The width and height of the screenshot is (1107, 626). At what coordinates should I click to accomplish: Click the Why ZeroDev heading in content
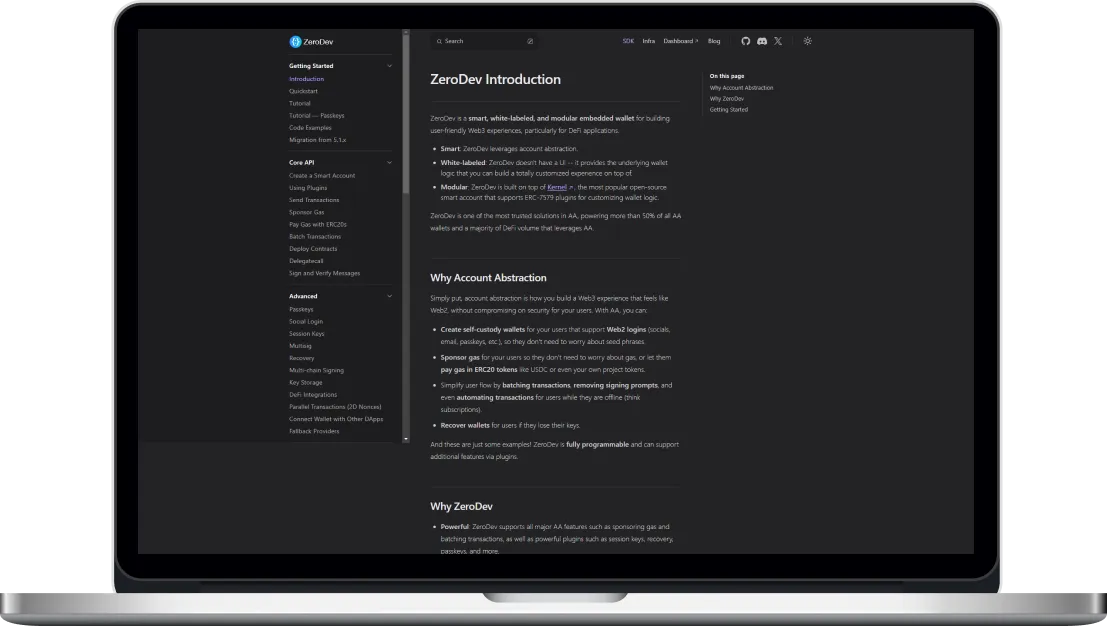tap(462, 507)
